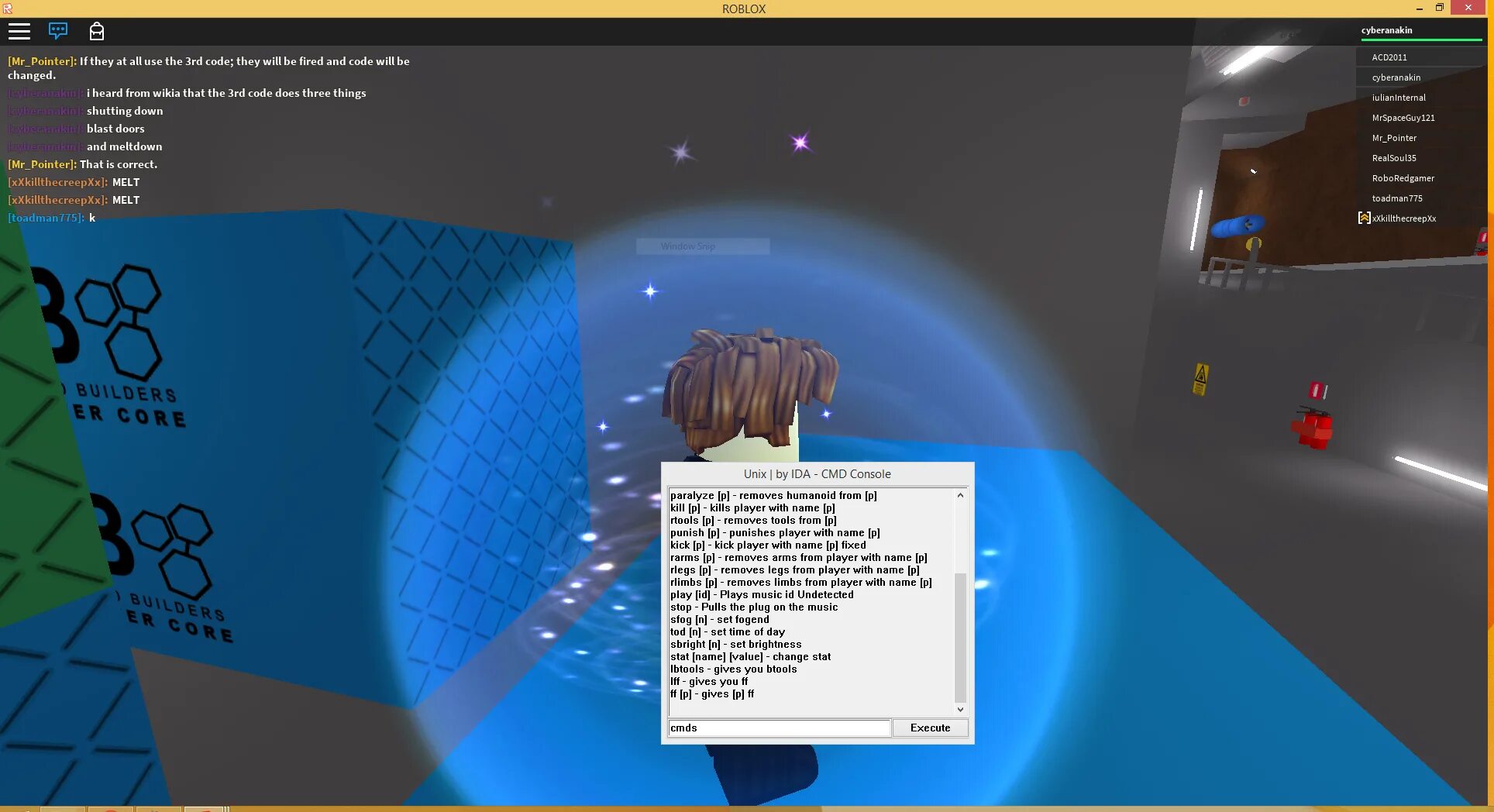Click the 'rarms [p]' command line
Image resolution: width=1494 pixels, height=812 pixels.
(799, 557)
